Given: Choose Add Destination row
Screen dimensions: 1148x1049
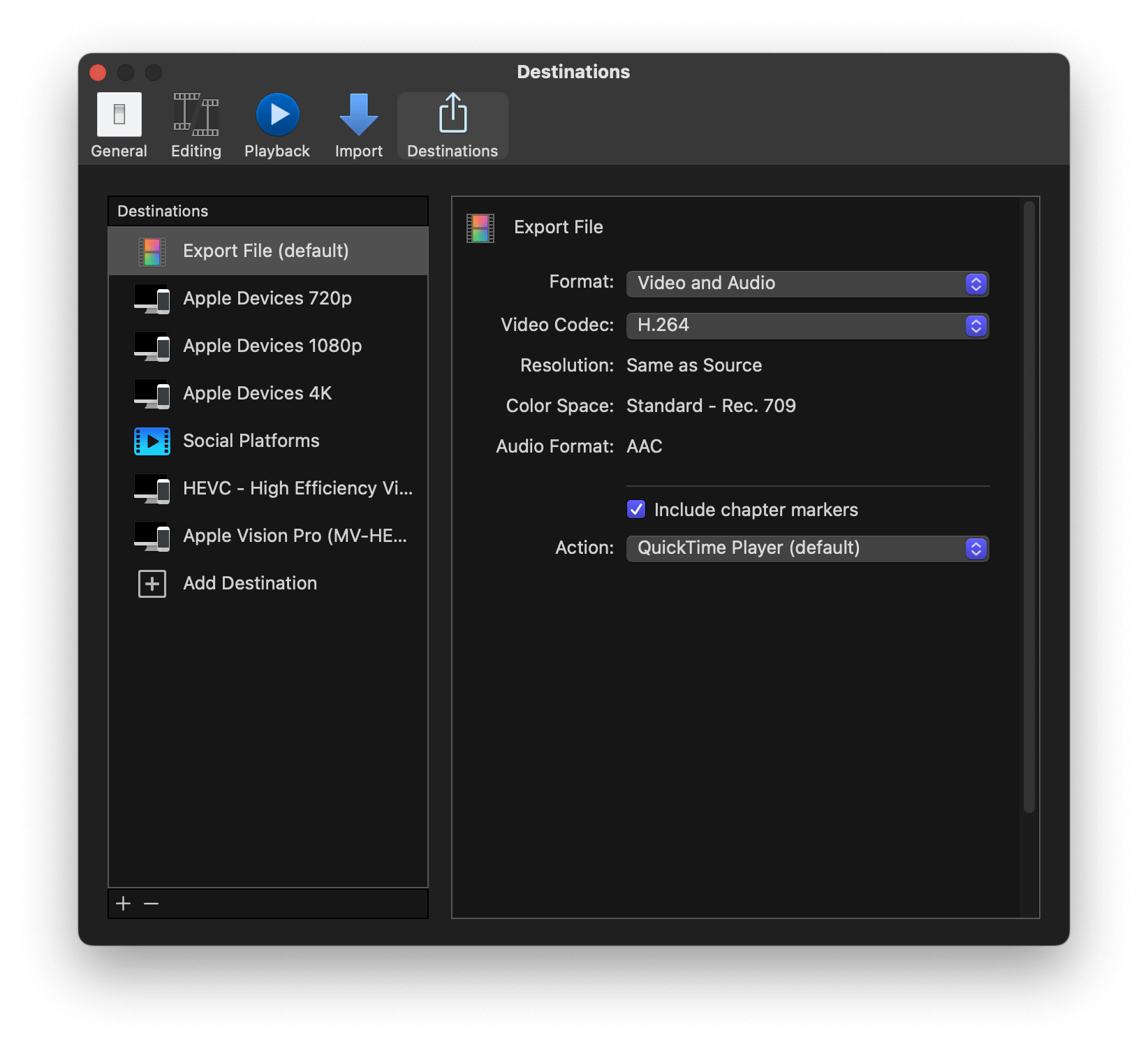Looking at the screenshot, I should [x=268, y=584].
